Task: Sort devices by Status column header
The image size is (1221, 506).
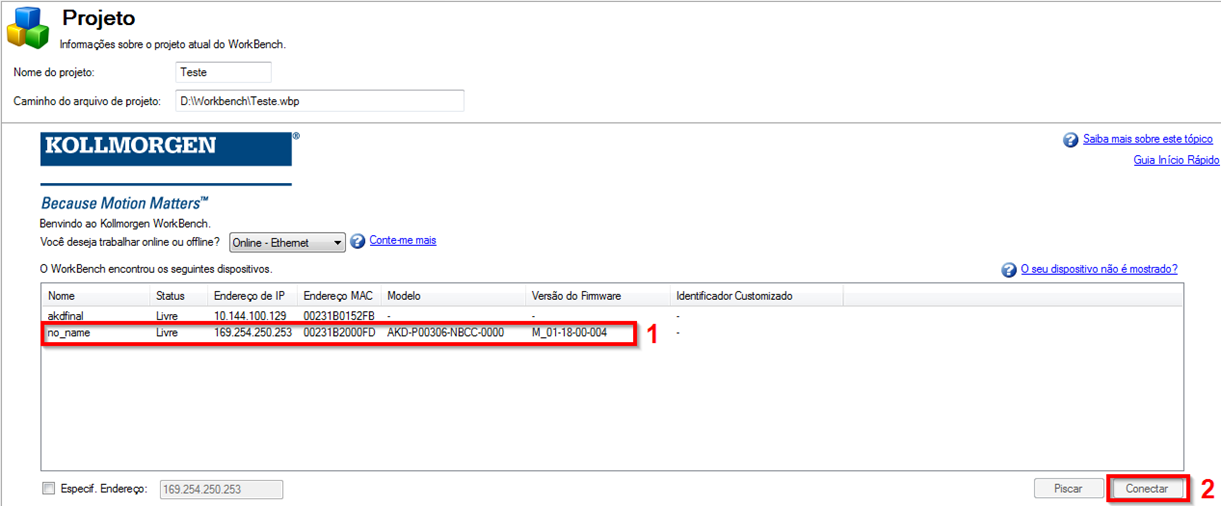Action: 180,296
